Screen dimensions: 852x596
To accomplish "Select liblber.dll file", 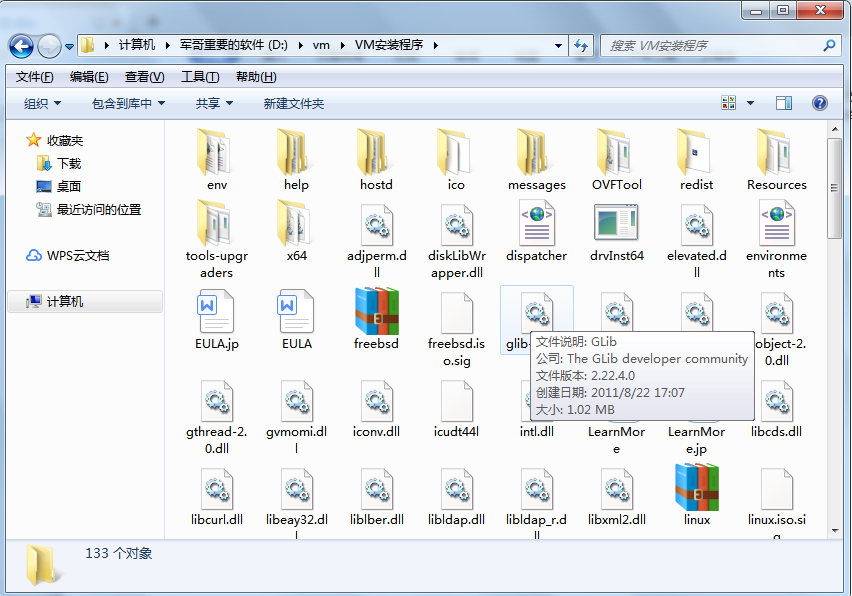I will click(x=376, y=497).
